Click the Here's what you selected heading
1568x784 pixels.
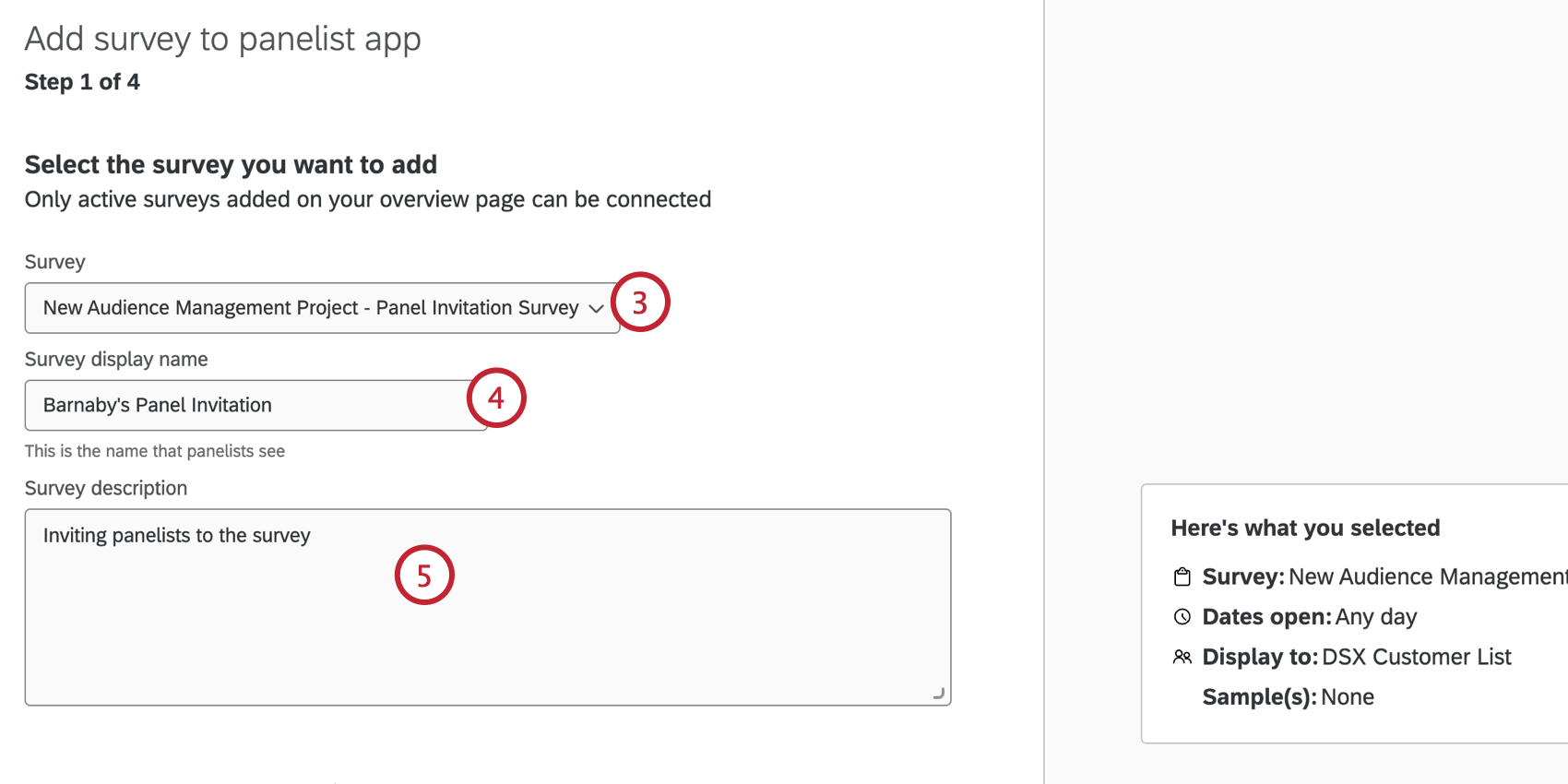[x=1305, y=528]
